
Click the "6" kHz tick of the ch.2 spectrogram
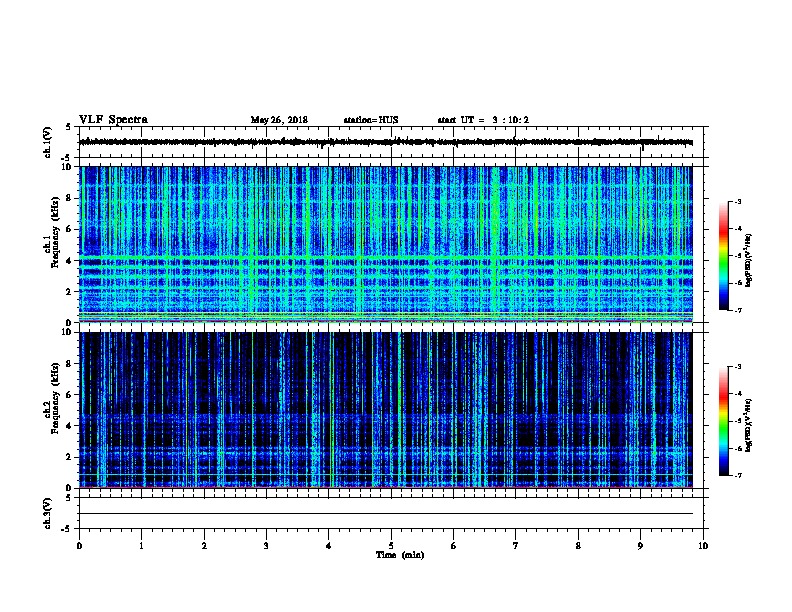pos(70,395)
